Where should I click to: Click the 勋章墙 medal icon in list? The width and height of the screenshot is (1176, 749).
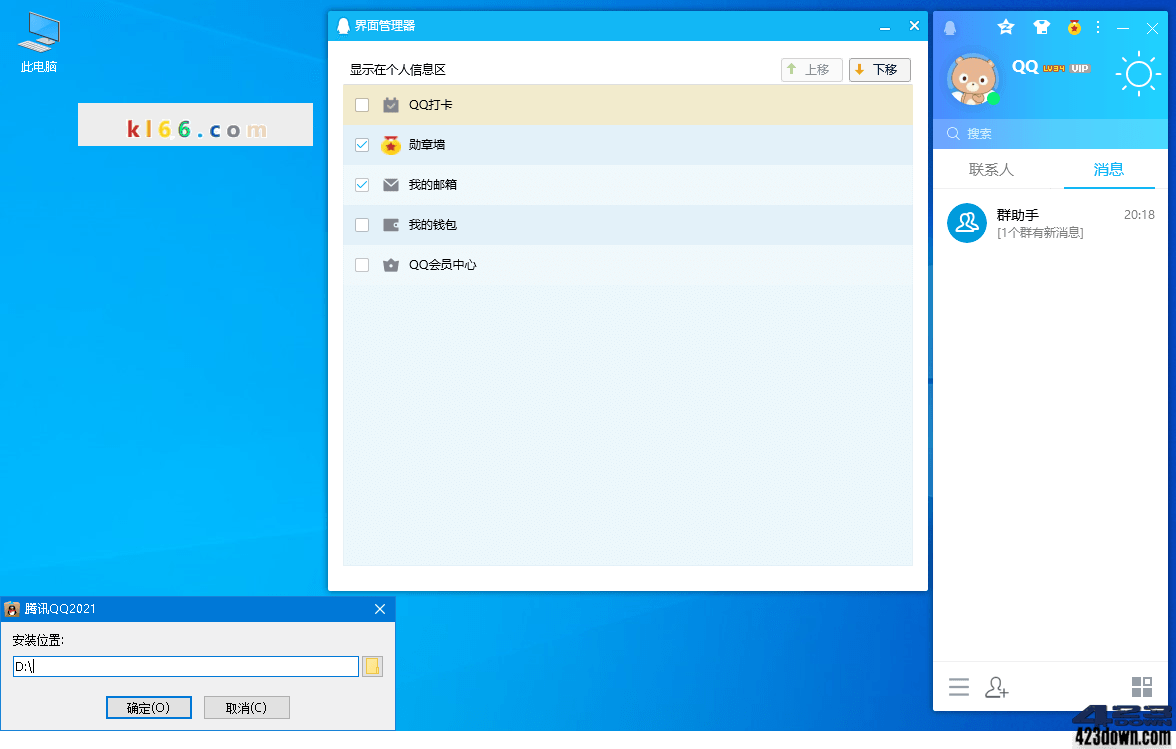click(x=391, y=145)
